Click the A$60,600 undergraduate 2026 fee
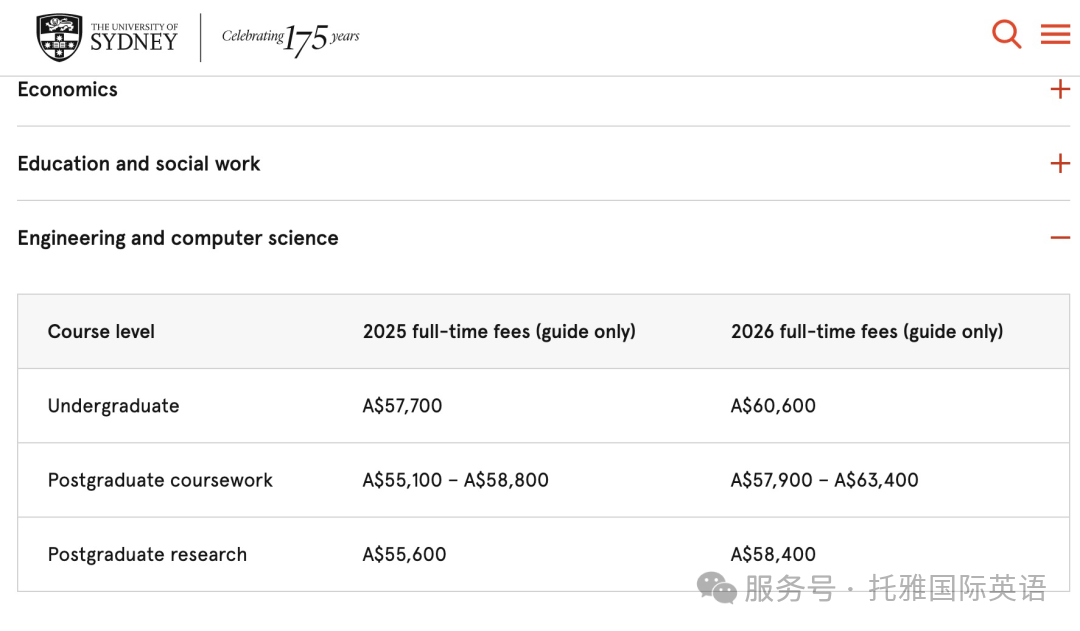 (773, 406)
